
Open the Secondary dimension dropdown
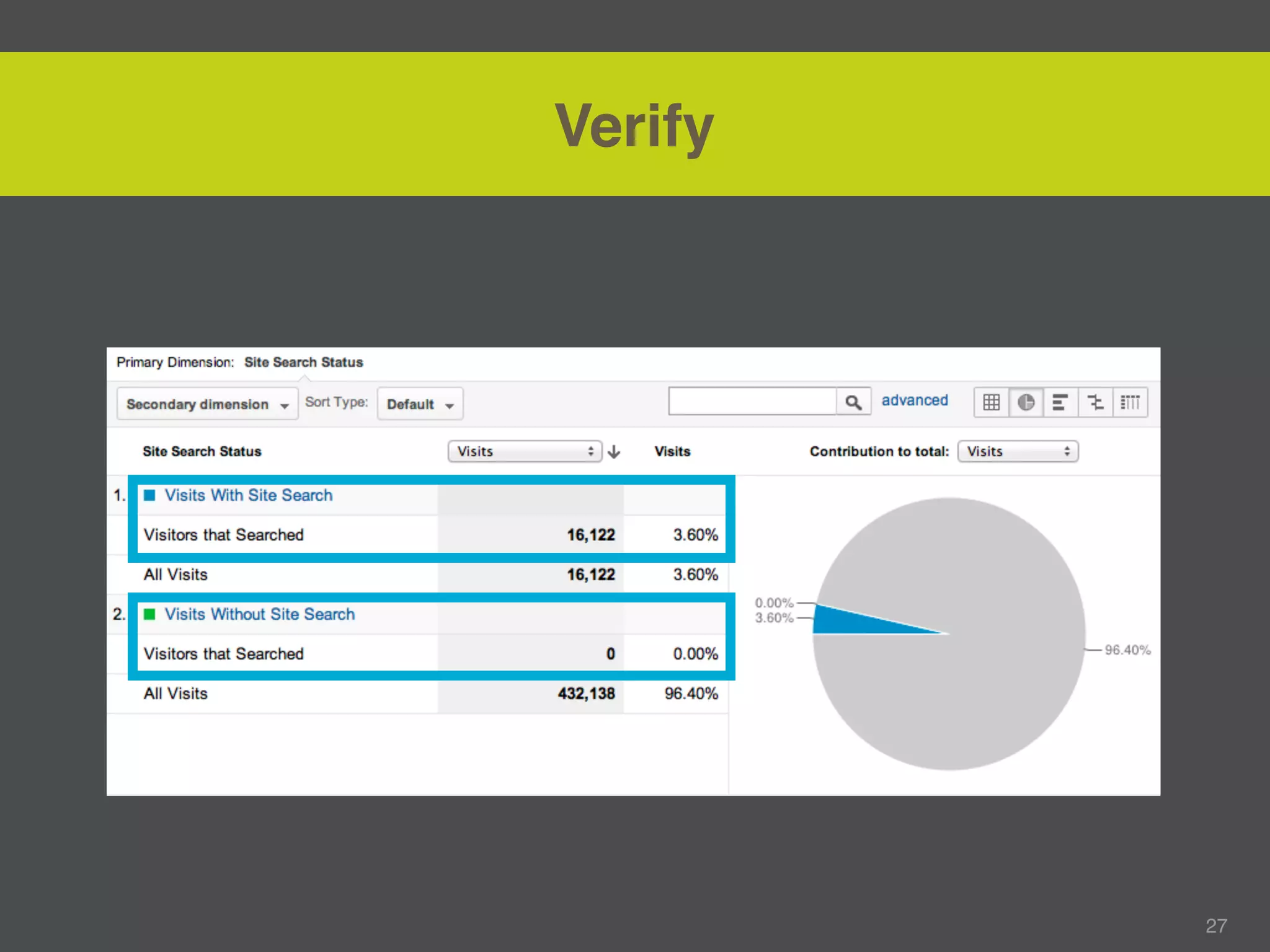(207, 404)
